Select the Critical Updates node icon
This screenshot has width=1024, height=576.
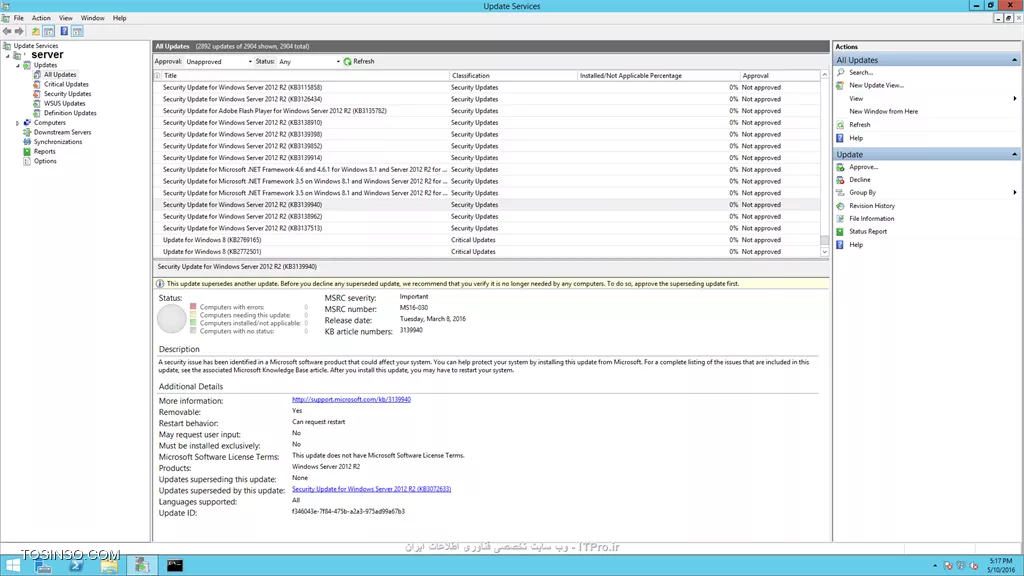pyautogui.click(x=37, y=84)
